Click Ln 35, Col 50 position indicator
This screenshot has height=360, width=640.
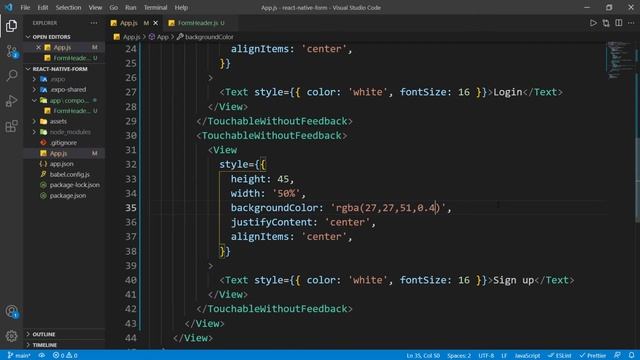coord(423,356)
